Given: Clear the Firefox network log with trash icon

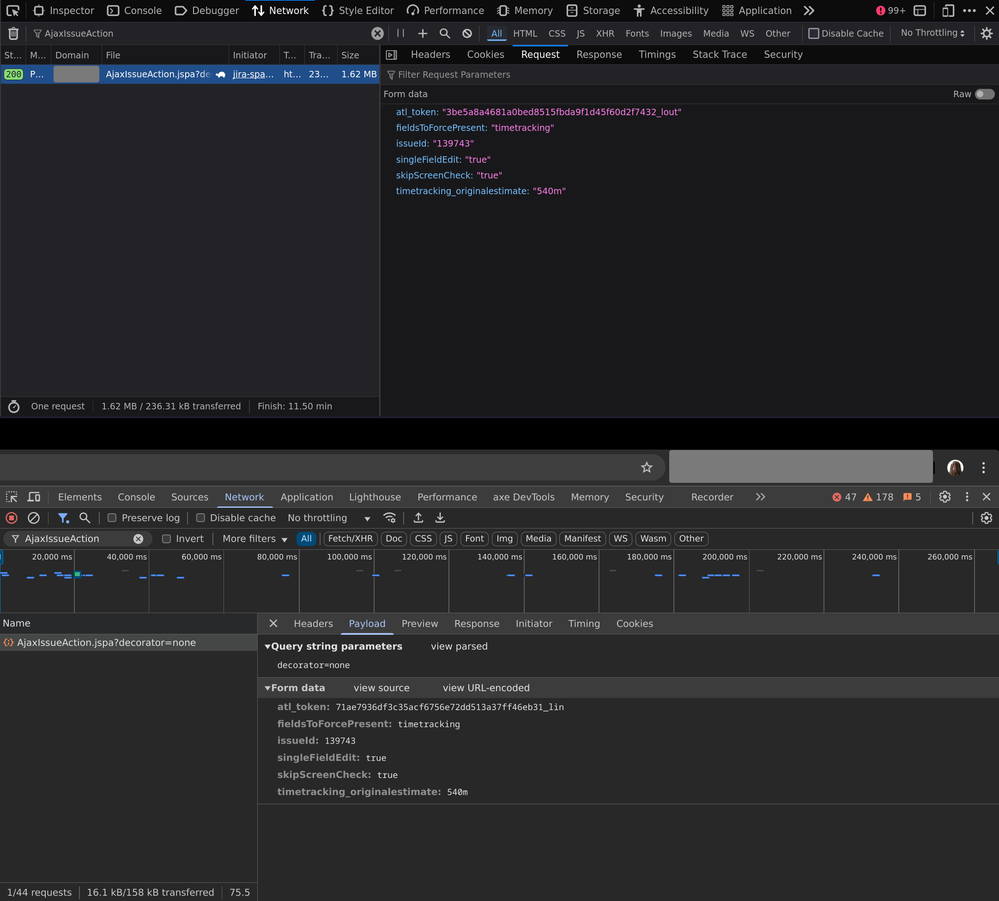Looking at the screenshot, I should [13, 33].
